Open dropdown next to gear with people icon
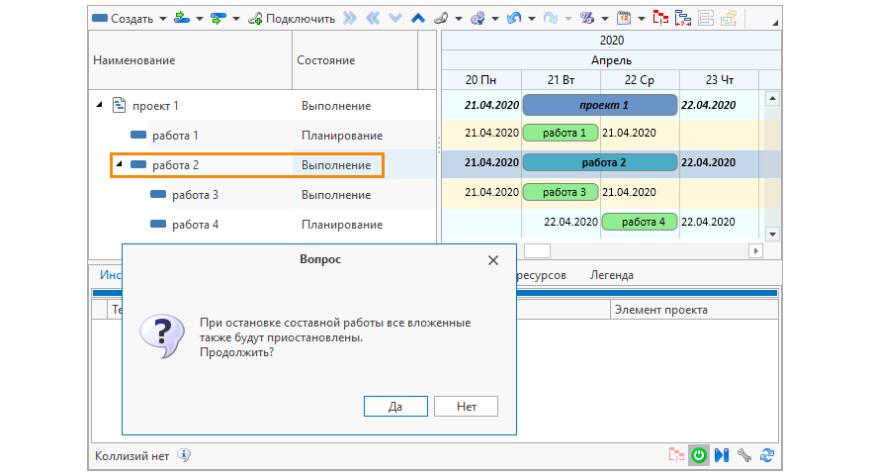870x475 pixels. [495, 18]
